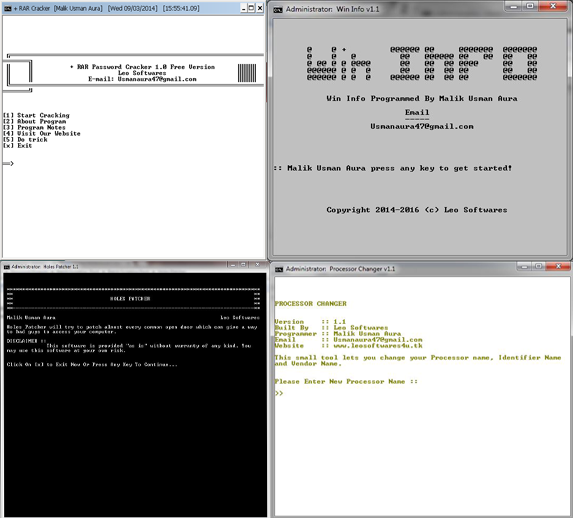
Task: Click the 'E-mail: Usmanaura47@gmail.com' line in RAR Cracker
Action: 142,79
